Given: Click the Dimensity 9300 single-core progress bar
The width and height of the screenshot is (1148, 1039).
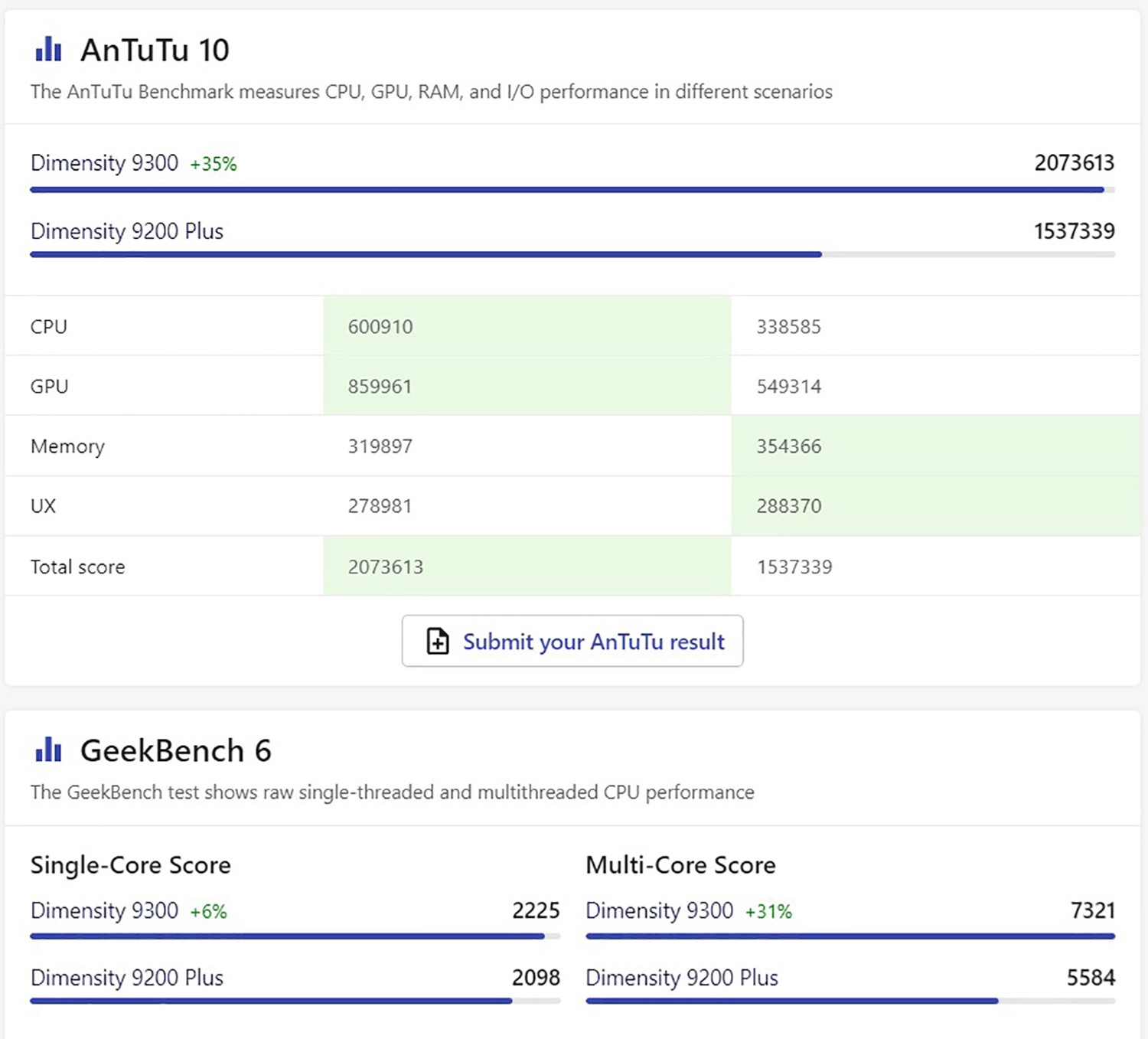Looking at the screenshot, I should (295, 936).
